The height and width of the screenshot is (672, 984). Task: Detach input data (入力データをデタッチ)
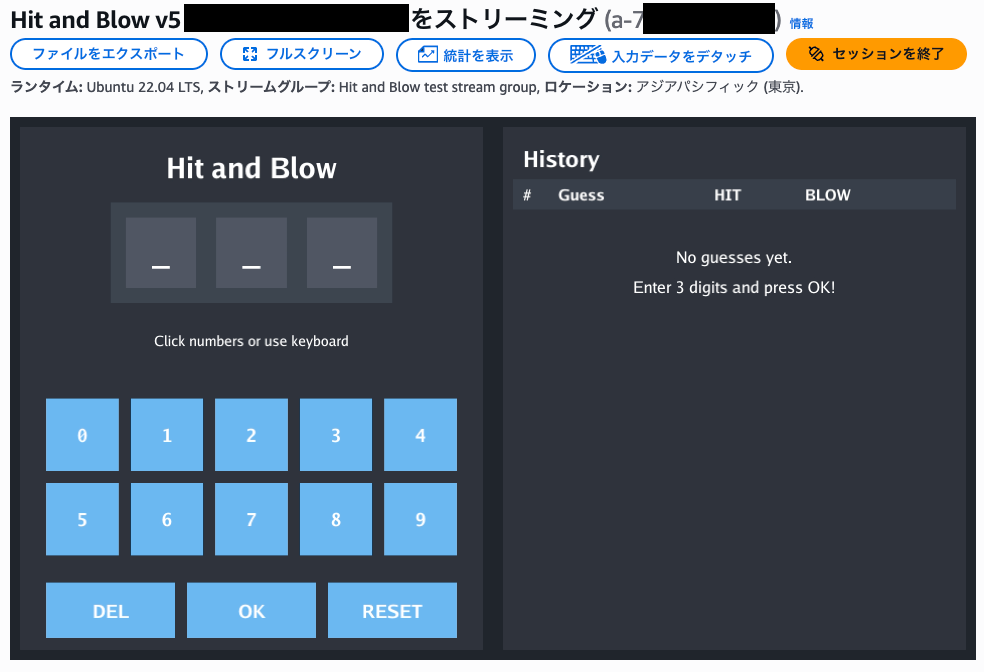click(661, 55)
